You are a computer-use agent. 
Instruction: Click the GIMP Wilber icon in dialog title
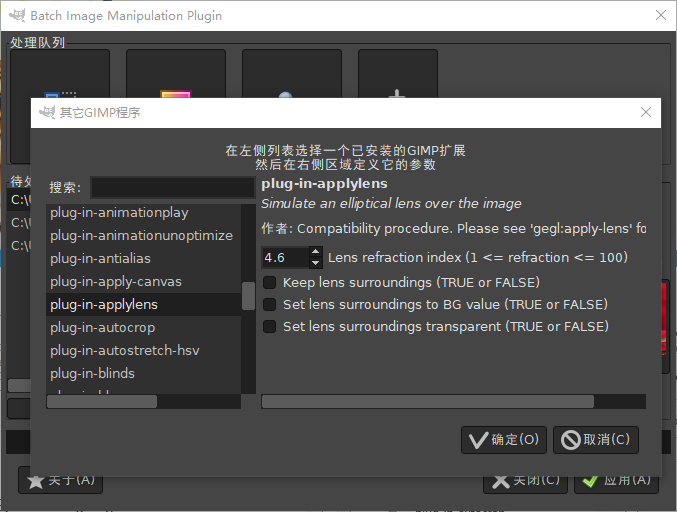(47, 113)
